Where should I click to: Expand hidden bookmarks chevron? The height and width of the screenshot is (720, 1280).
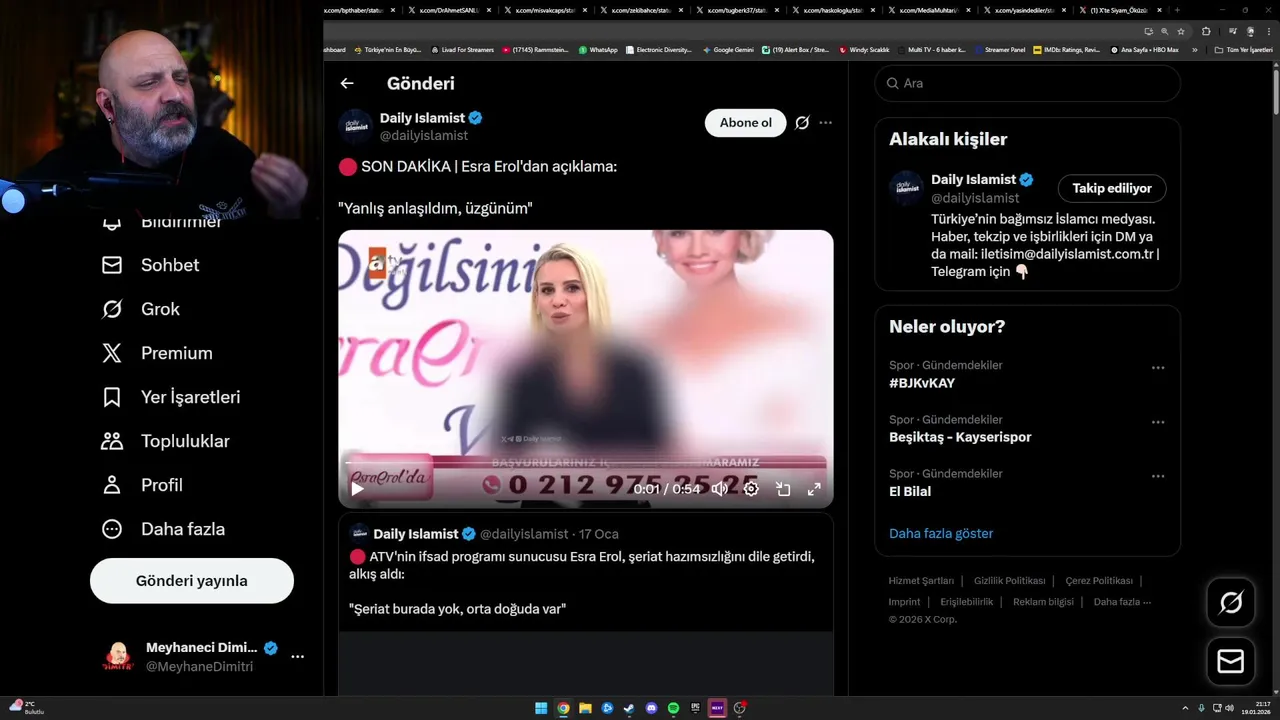click(1194, 49)
